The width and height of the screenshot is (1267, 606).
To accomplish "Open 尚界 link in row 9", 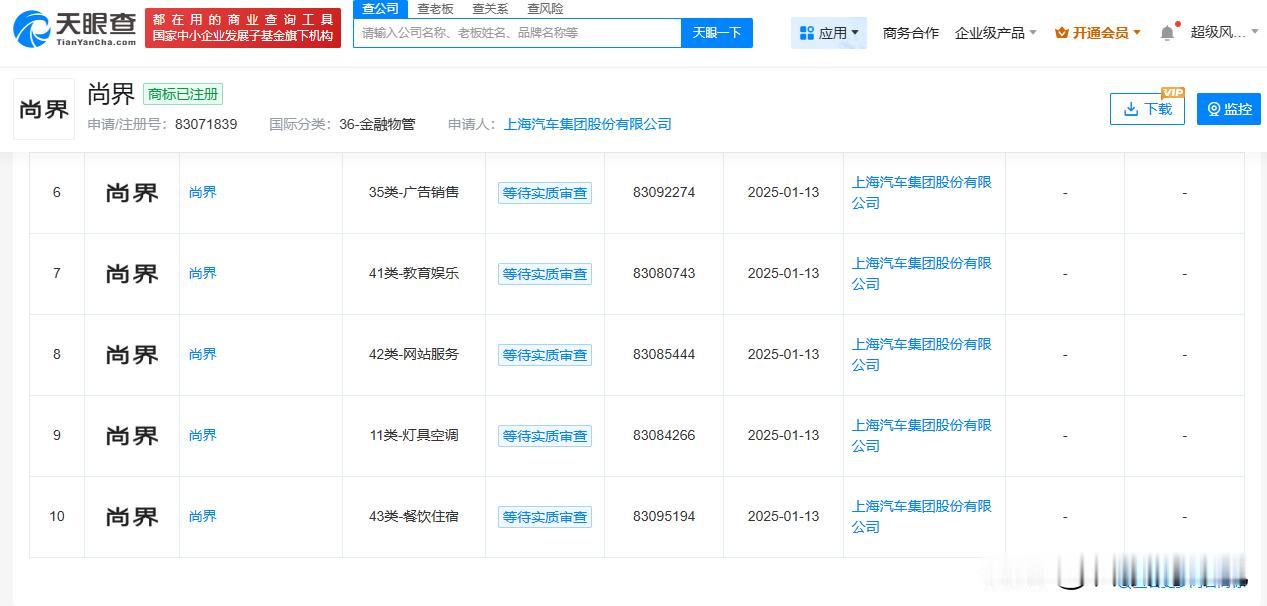I will click(203, 435).
